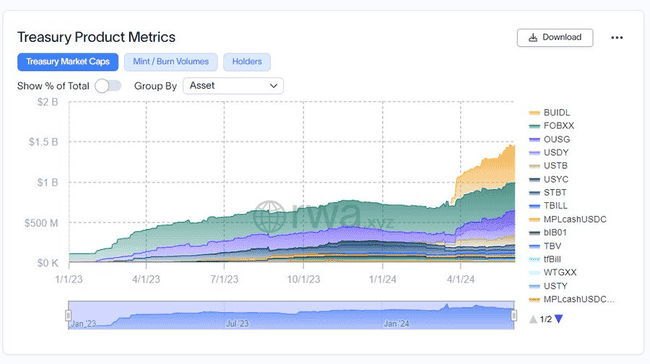Hide the USDY series in legend
Viewport: 650px width, 364px height.
click(x=555, y=153)
